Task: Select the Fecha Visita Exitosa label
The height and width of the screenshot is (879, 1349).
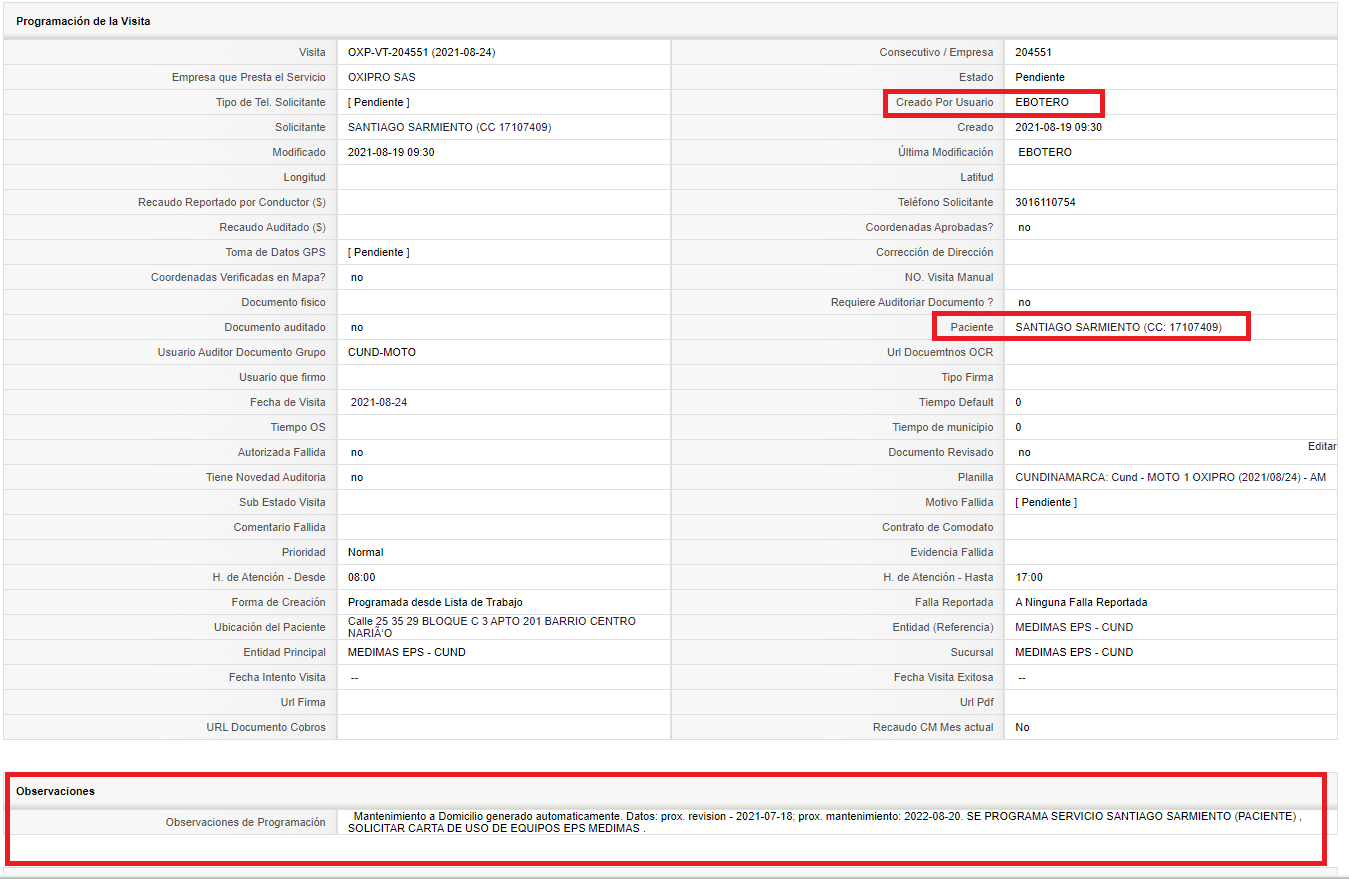Action: [x=944, y=677]
